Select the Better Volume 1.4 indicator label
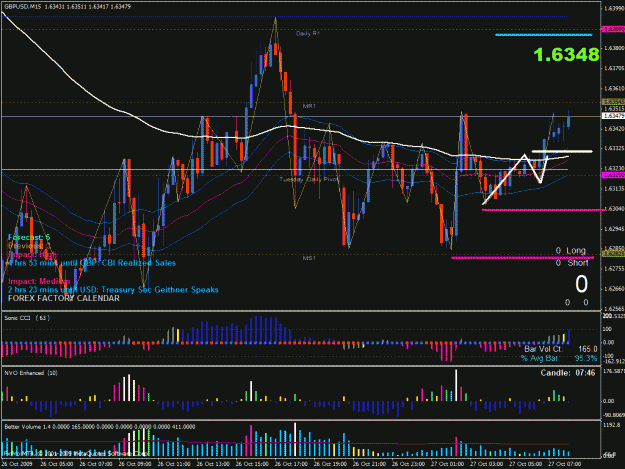This screenshot has width=625, height=469. coord(100,427)
